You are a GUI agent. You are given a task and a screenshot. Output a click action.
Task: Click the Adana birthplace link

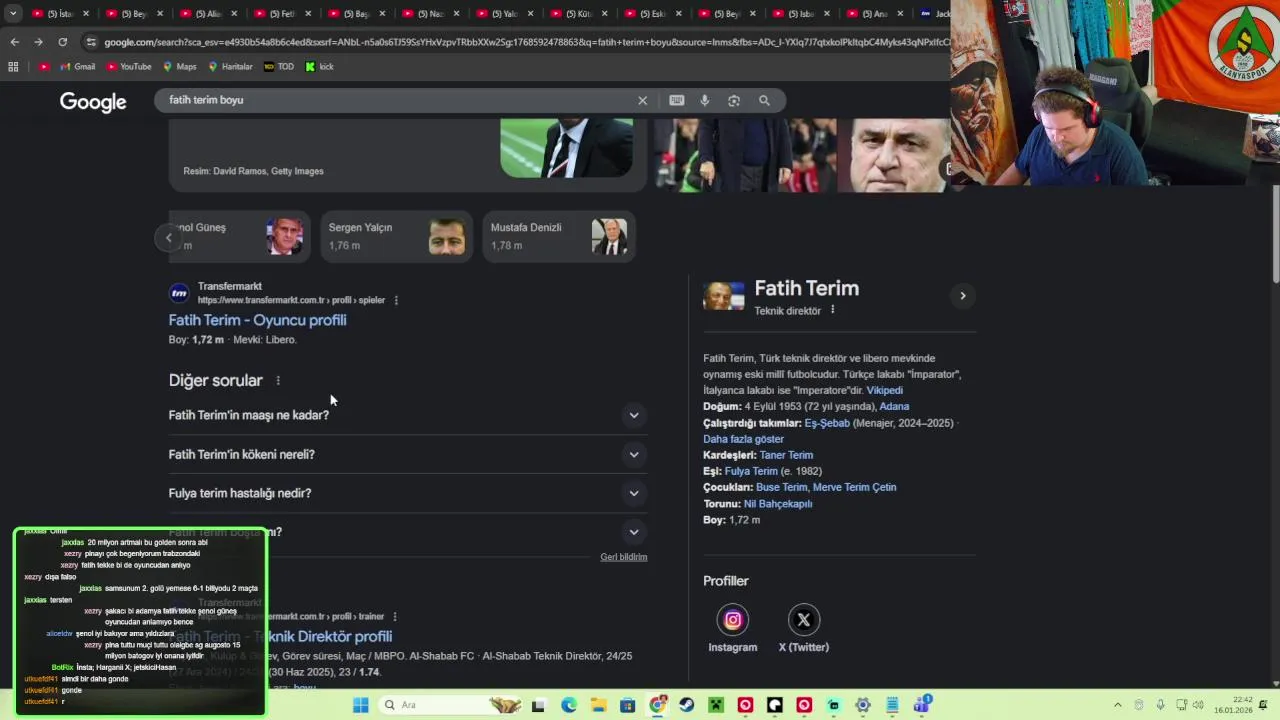894,407
